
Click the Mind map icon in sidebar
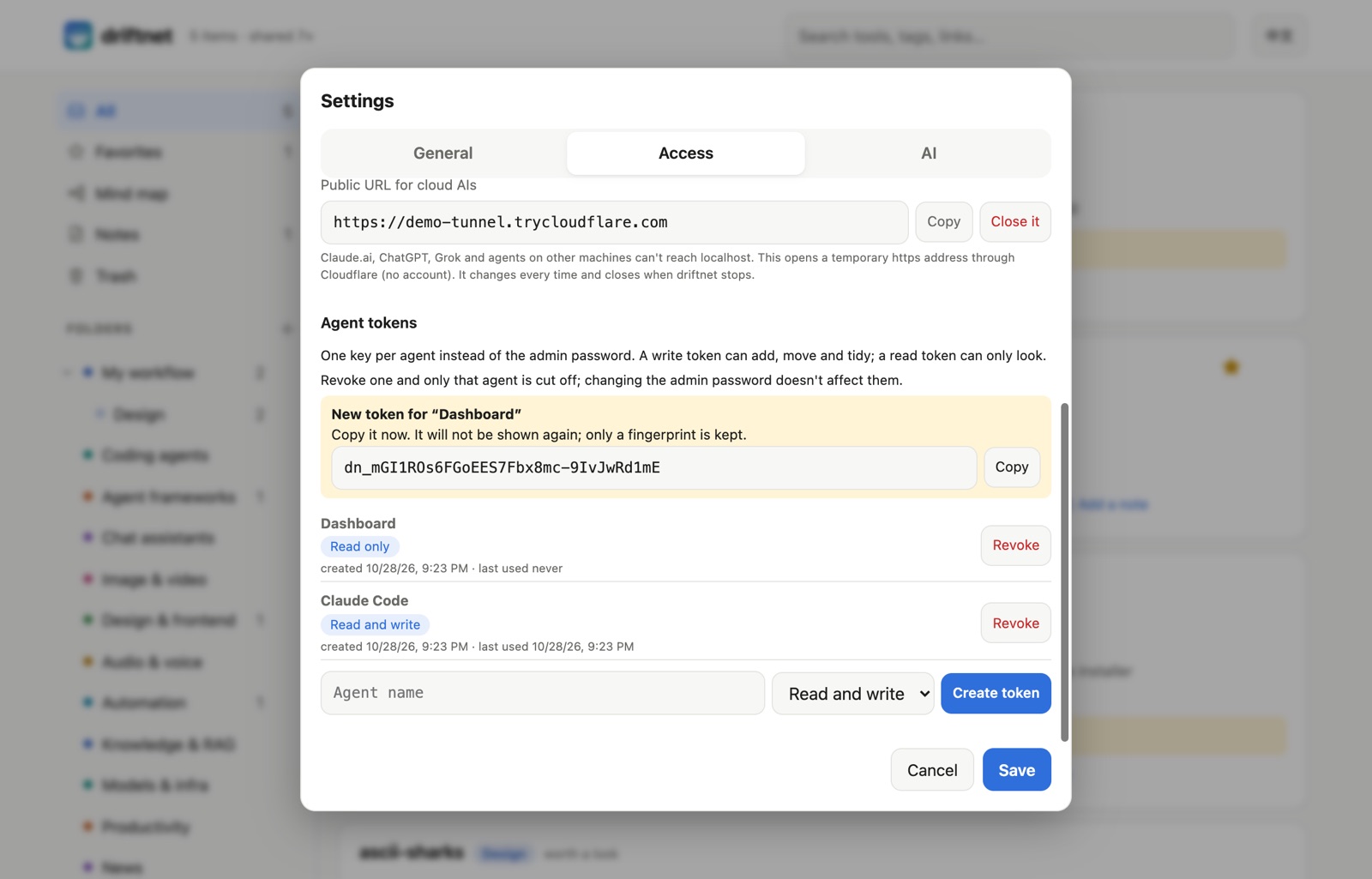pyautogui.click(x=76, y=194)
